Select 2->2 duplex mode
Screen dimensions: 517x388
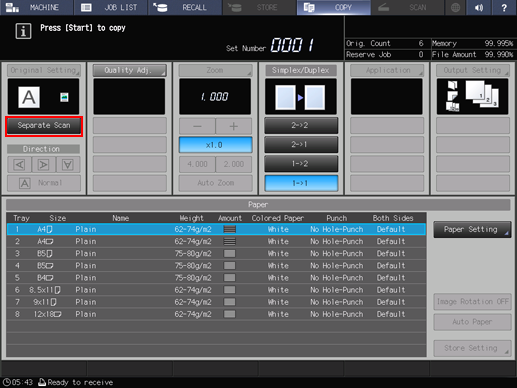[301, 125]
